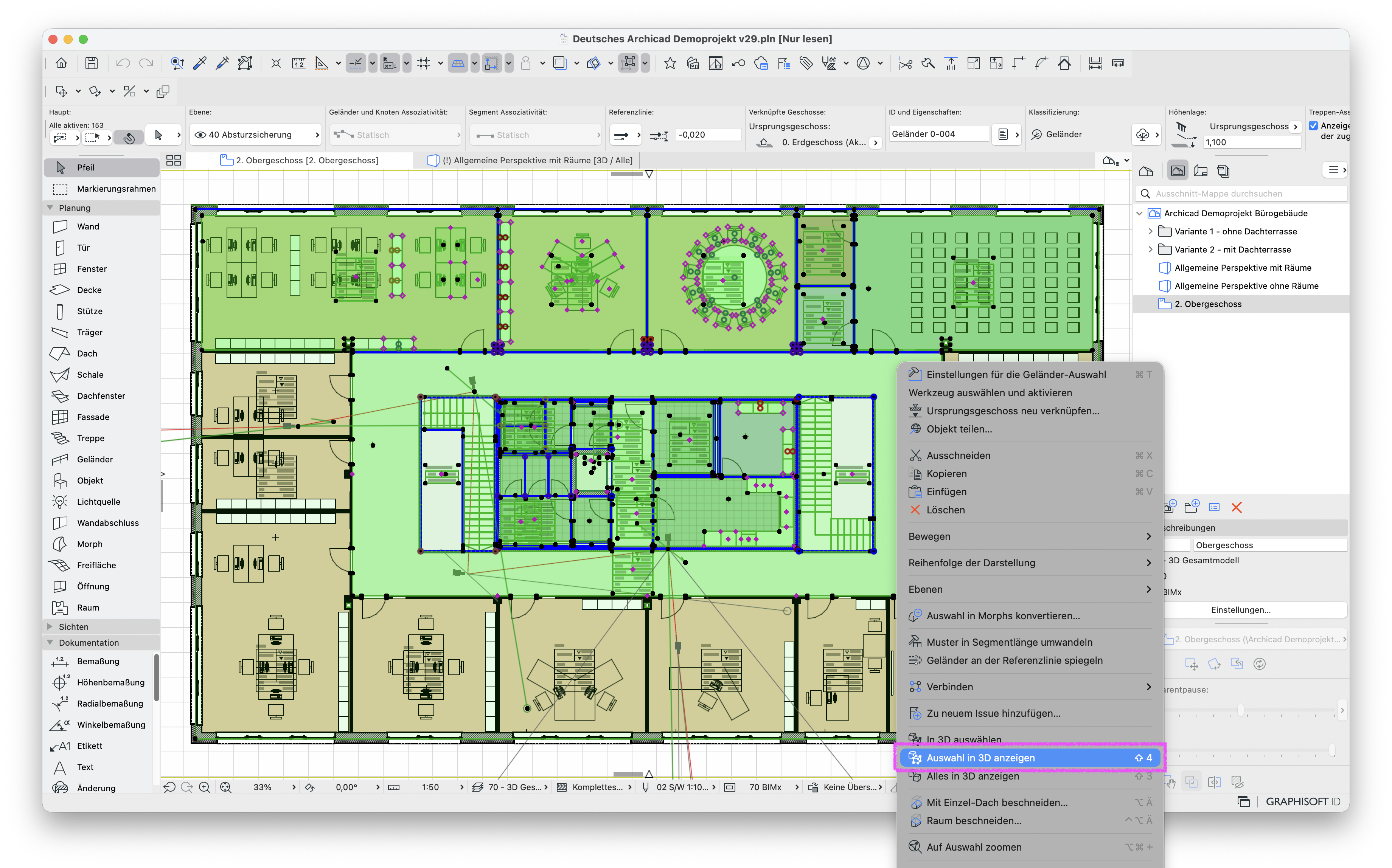
Task: Toggle the Anzeige checkbox under Treppen
Action: pyautogui.click(x=1313, y=125)
